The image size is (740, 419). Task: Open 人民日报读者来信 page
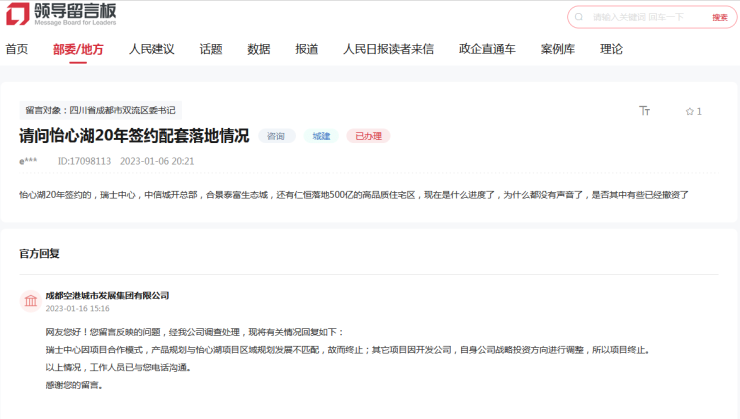pos(388,49)
